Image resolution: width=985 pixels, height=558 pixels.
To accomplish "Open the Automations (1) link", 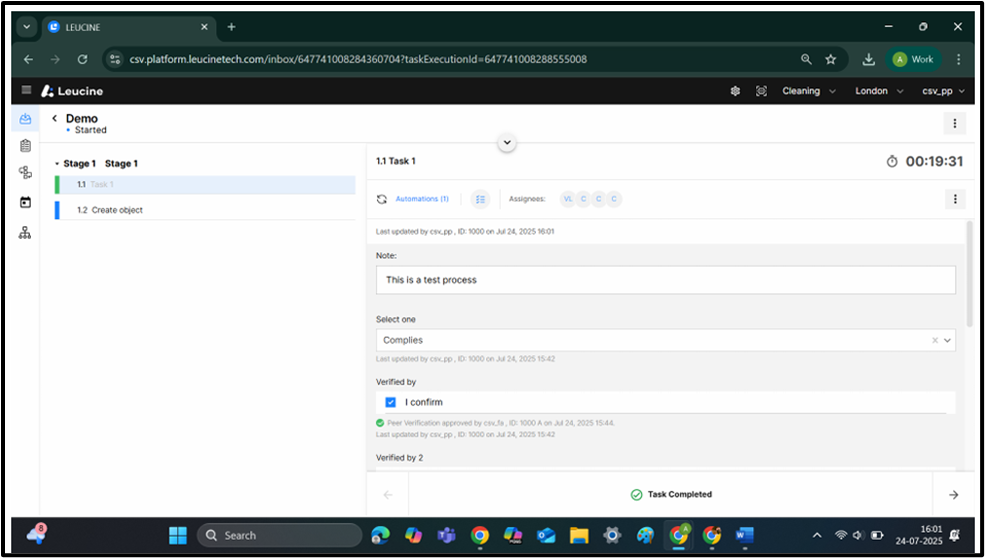I will (x=421, y=199).
